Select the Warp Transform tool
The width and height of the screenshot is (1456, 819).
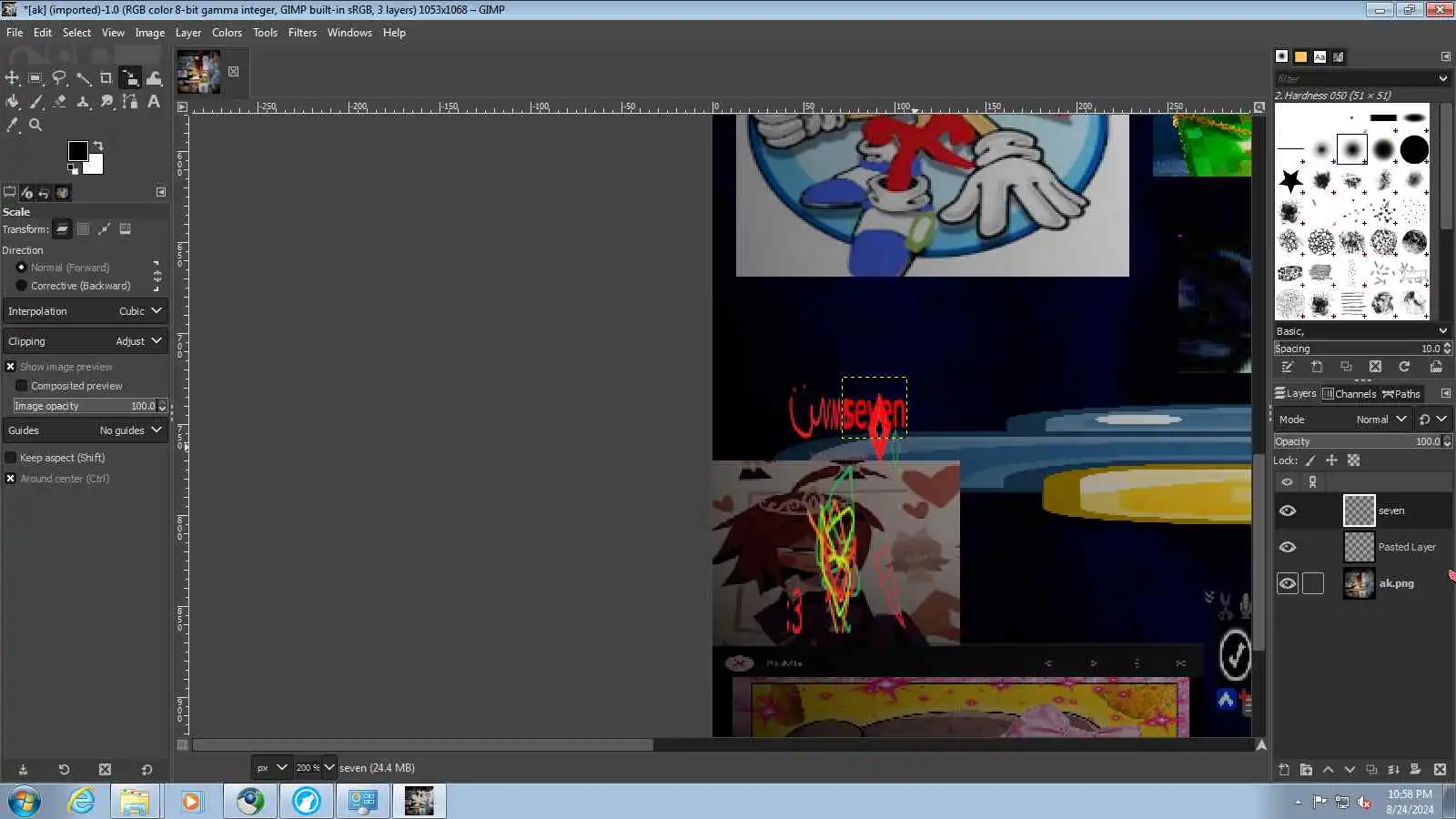[154, 78]
